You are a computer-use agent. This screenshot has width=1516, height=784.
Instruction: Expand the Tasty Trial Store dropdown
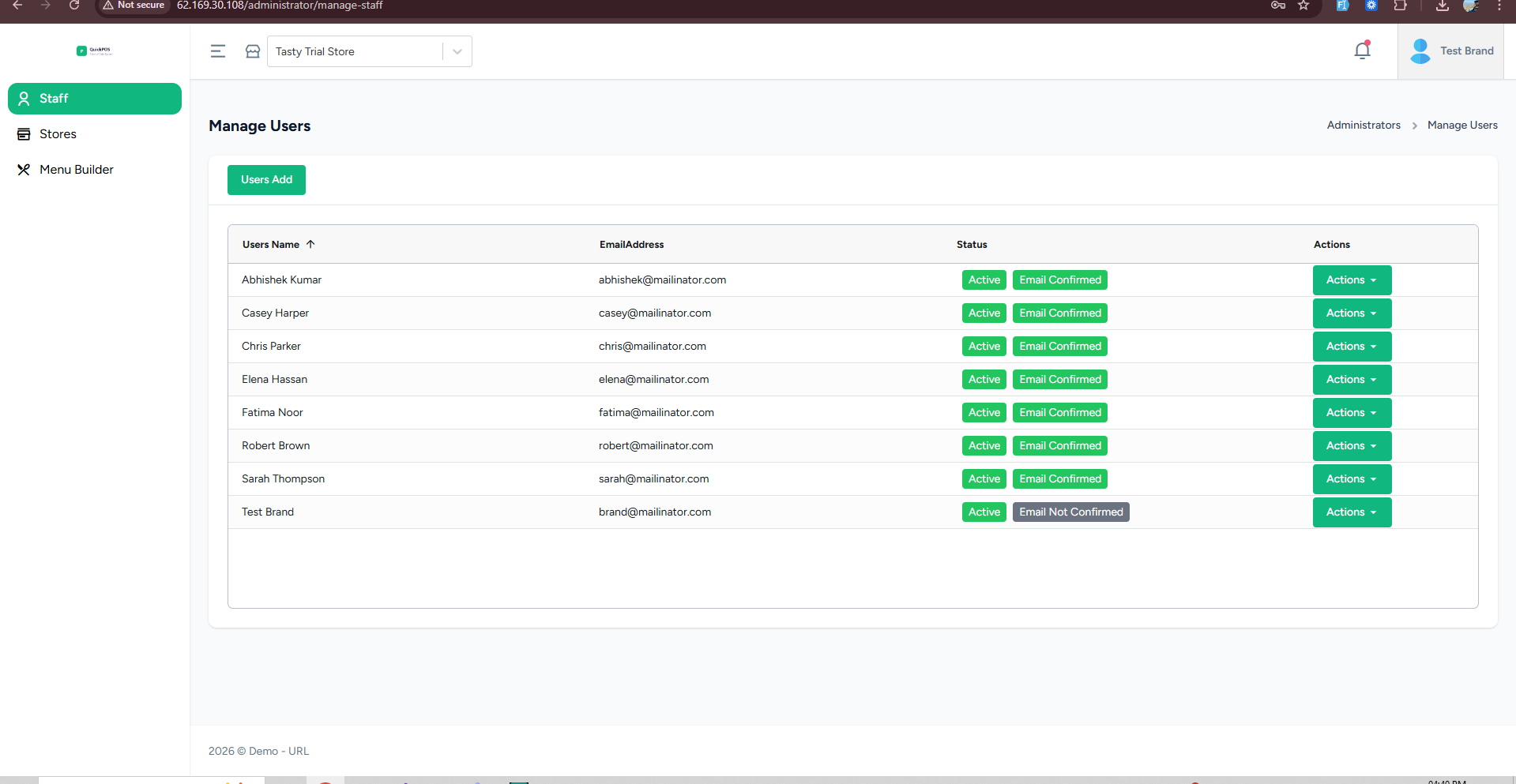point(457,51)
